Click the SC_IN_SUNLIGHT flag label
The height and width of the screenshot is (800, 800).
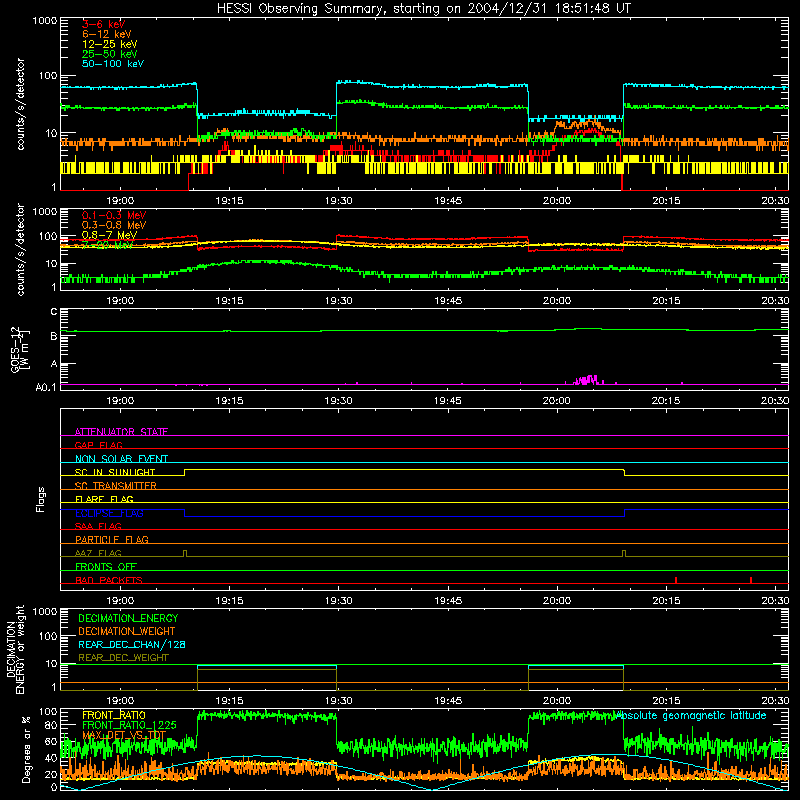(115, 472)
